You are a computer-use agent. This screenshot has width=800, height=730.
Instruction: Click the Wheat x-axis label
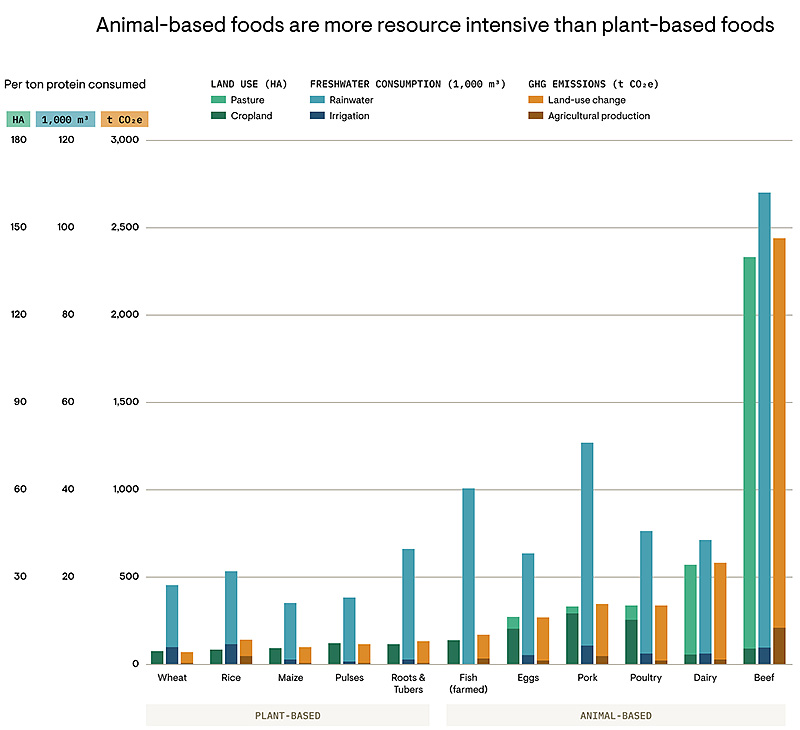click(172, 677)
